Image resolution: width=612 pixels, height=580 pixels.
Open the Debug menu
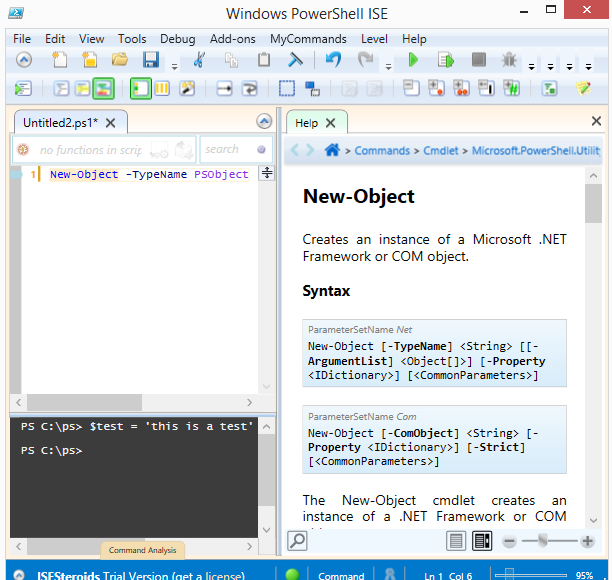[178, 39]
